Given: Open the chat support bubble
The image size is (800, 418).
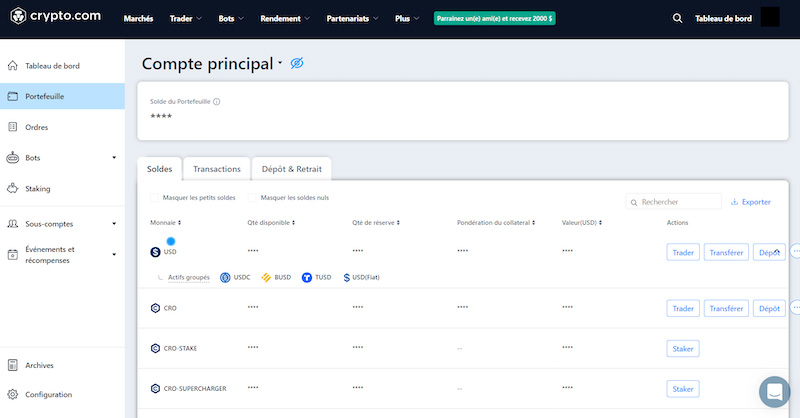Looking at the screenshot, I should [774, 392].
